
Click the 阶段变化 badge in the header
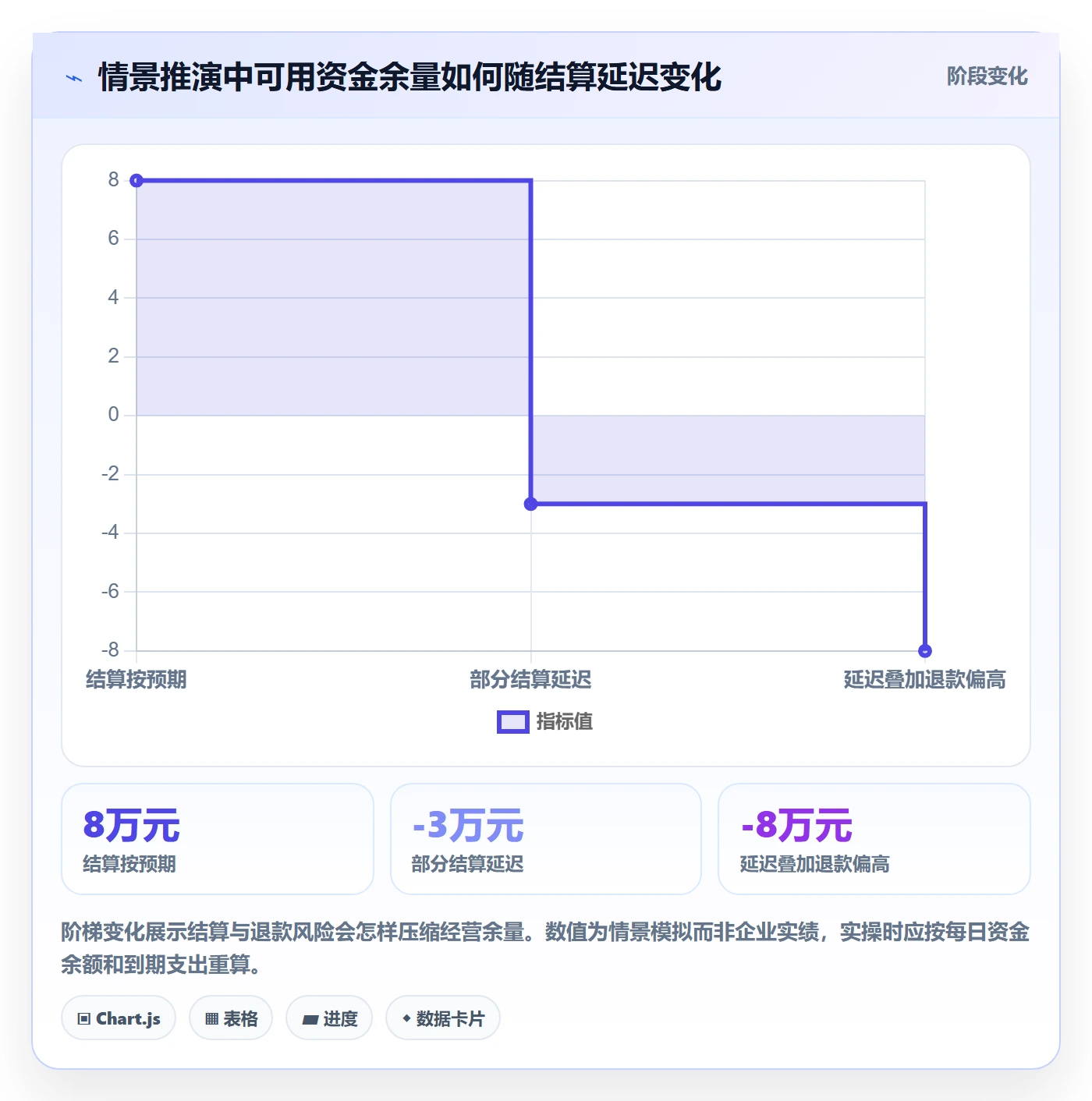[x=987, y=76]
